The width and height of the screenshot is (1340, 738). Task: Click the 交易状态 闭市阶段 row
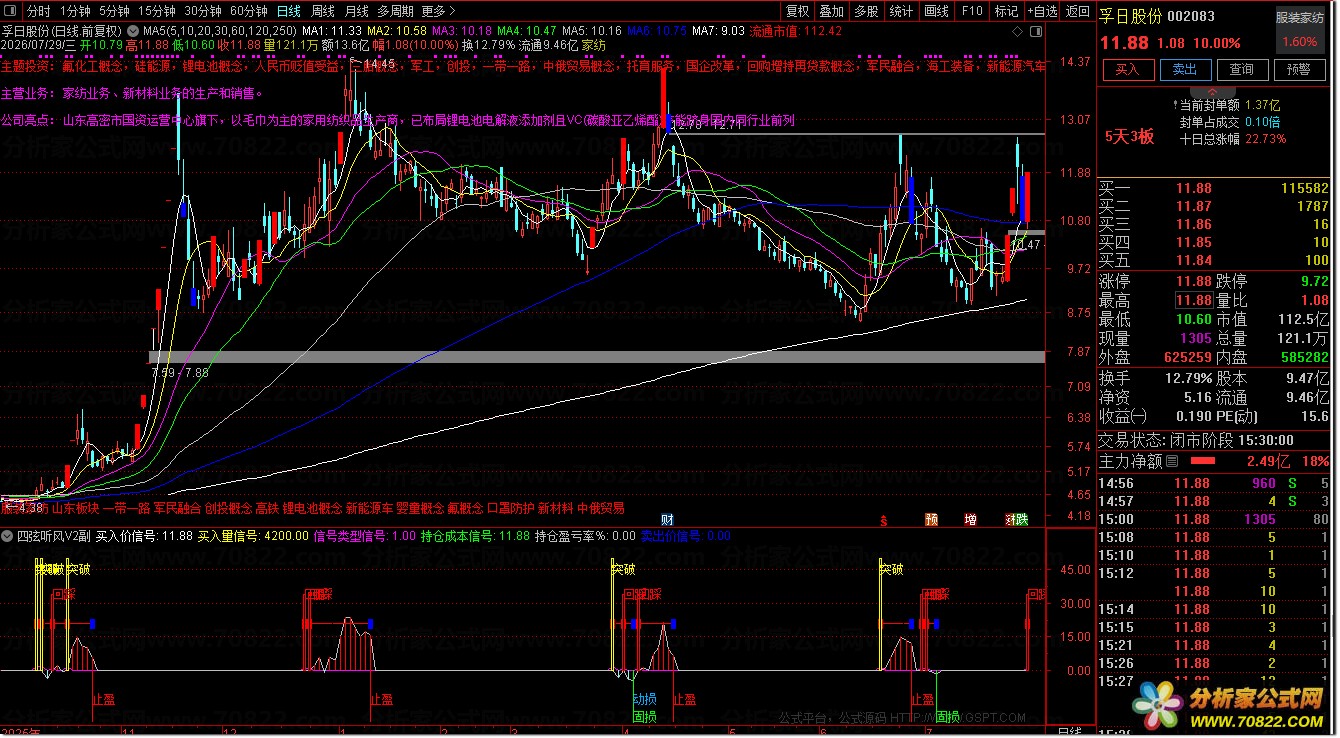click(1215, 440)
